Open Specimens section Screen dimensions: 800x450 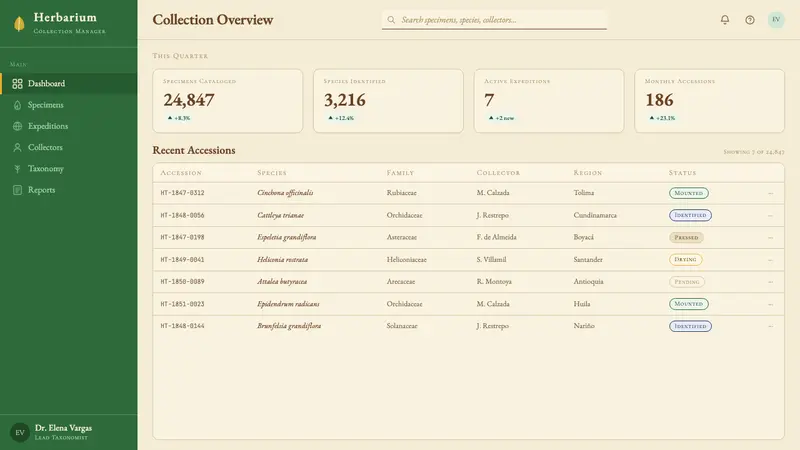(69, 105)
